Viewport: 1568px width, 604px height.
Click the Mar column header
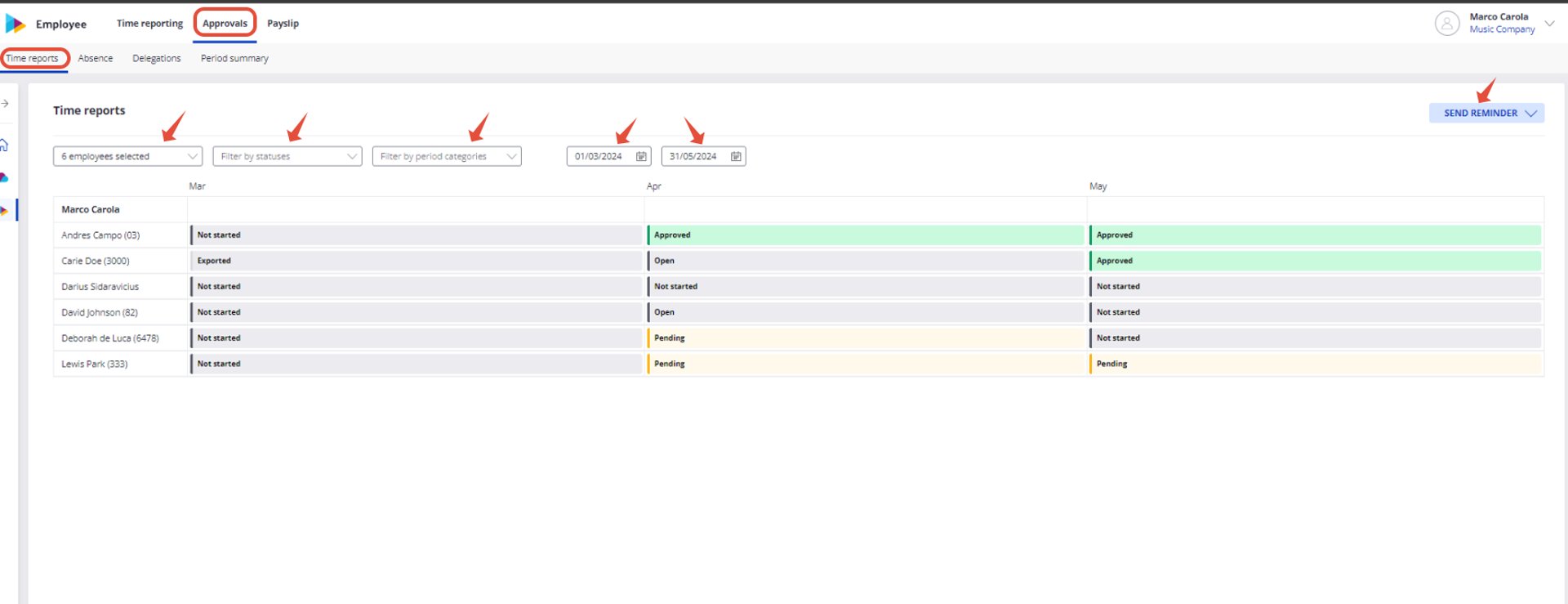[x=197, y=186]
